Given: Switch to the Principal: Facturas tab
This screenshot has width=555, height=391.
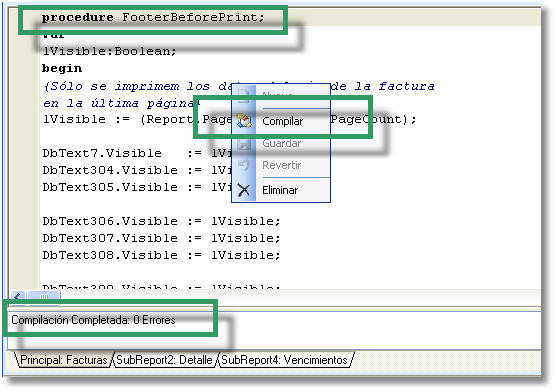Looking at the screenshot, I should pos(64,360).
